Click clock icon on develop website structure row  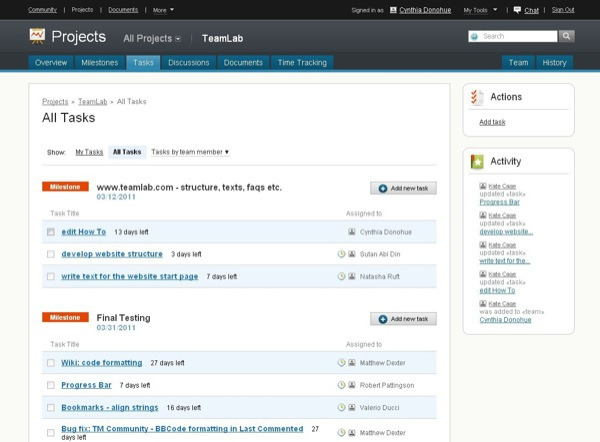click(341, 254)
